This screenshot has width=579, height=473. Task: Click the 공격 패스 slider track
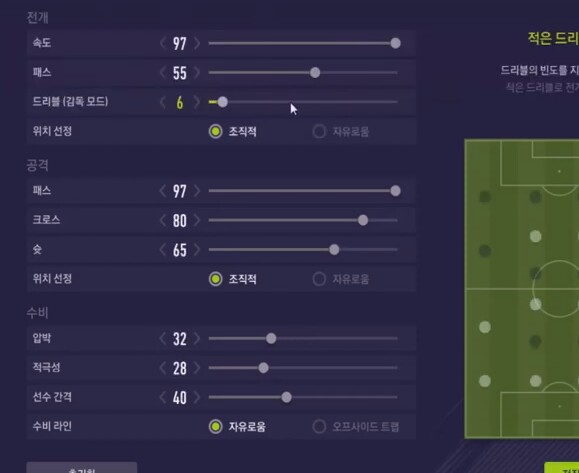(303, 191)
